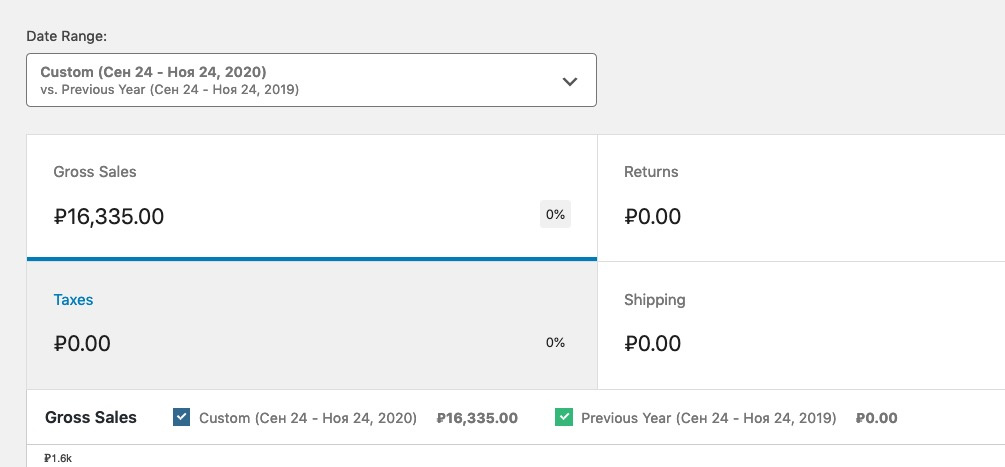Click the ₽16,335.00 Gross Sales amount in summary
Image resolution: width=1005 pixels, height=467 pixels.
109,216
